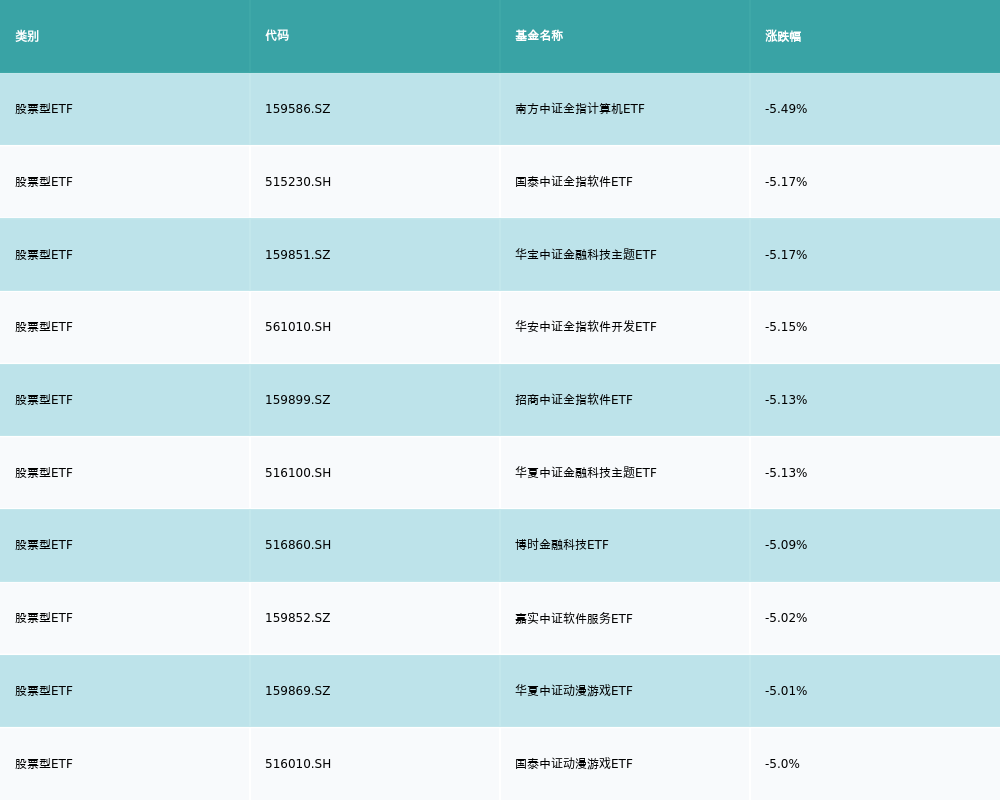Image resolution: width=1000 pixels, height=800 pixels.
Task: Click fund code 159852.SZ
Action: point(297,618)
